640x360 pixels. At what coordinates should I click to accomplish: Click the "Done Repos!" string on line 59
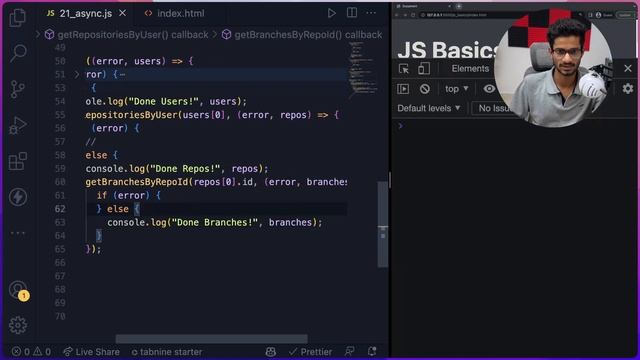(185, 169)
